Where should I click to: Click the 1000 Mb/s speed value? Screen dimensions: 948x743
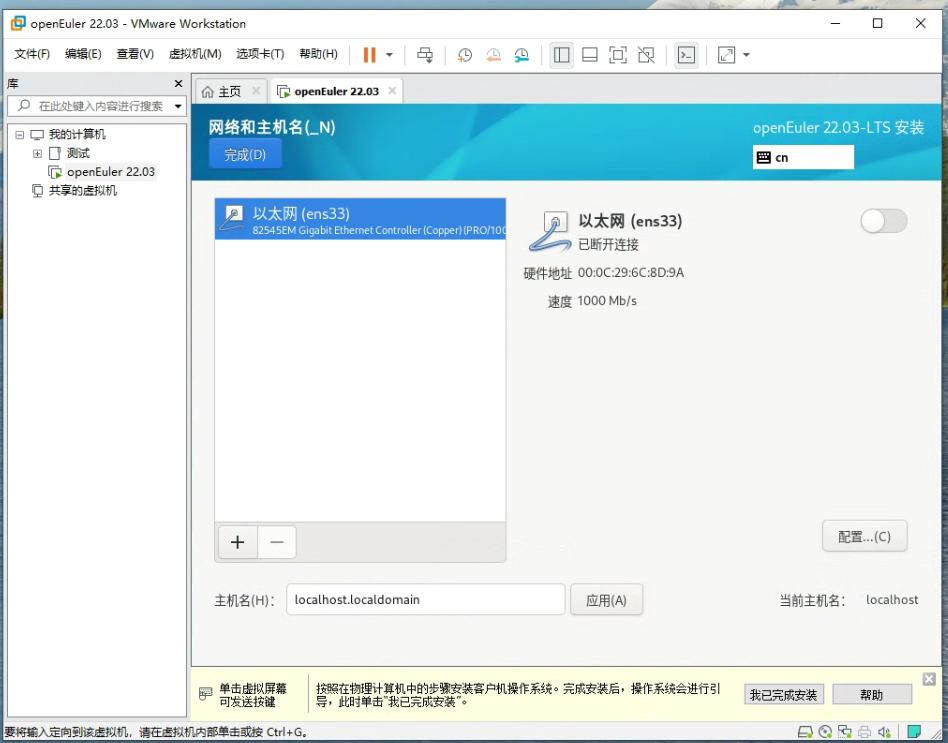click(607, 300)
